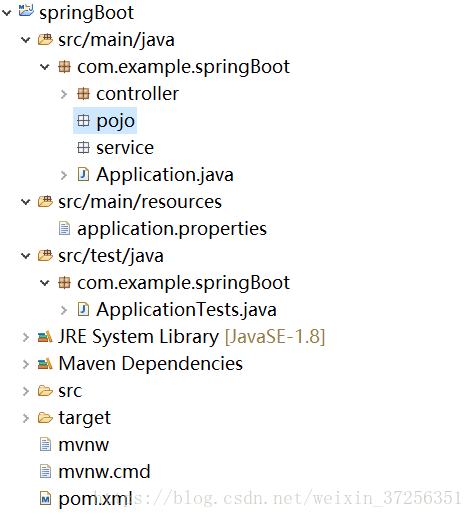Image resolution: width=474 pixels, height=518 pixels.
Task: Click the JRE System Library icon
Action: [x=45, y=337]
